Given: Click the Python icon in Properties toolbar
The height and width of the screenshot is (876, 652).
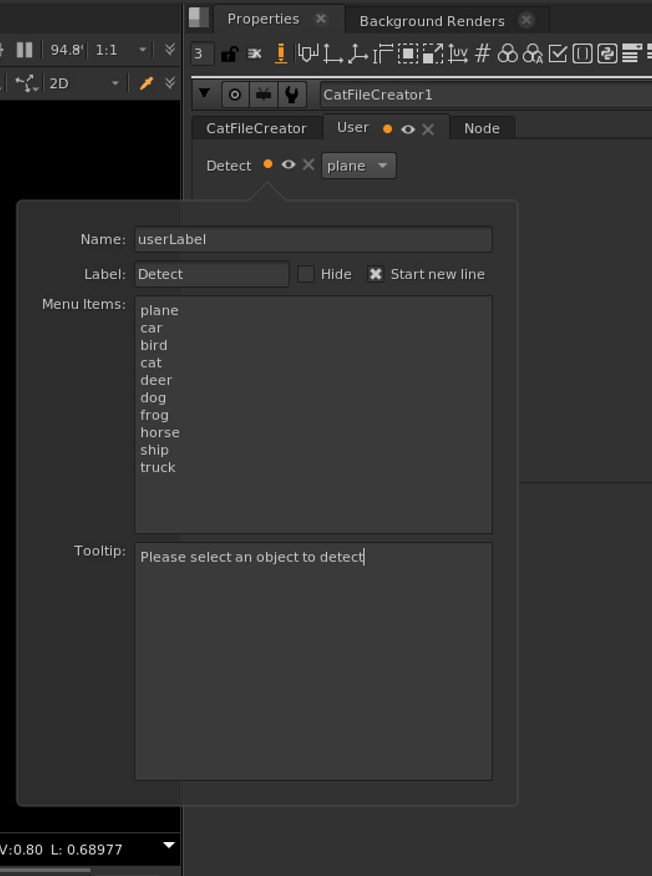Looking at the screenshot, I should point(607,53).
